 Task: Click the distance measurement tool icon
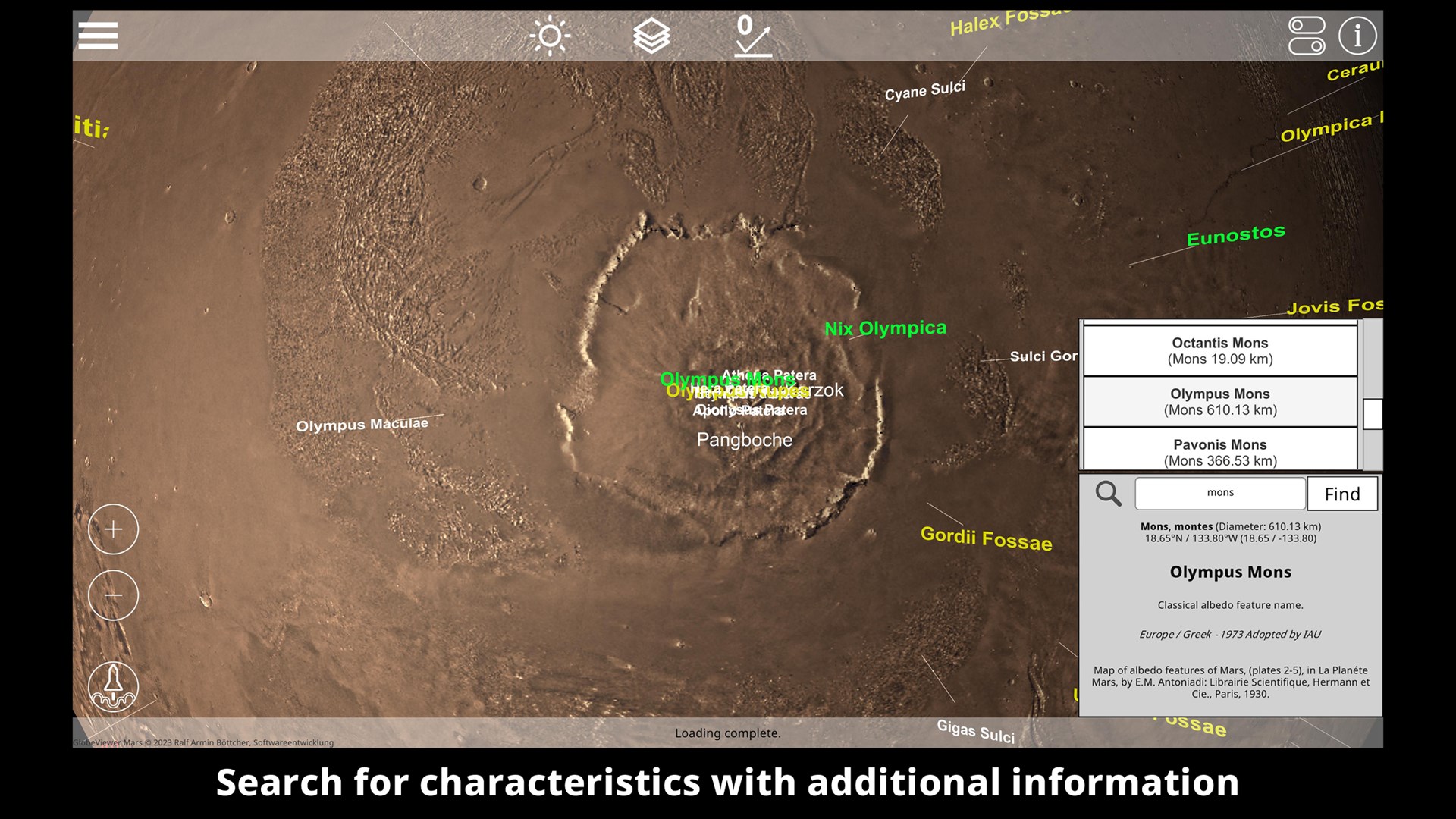[x=753, y=36]
